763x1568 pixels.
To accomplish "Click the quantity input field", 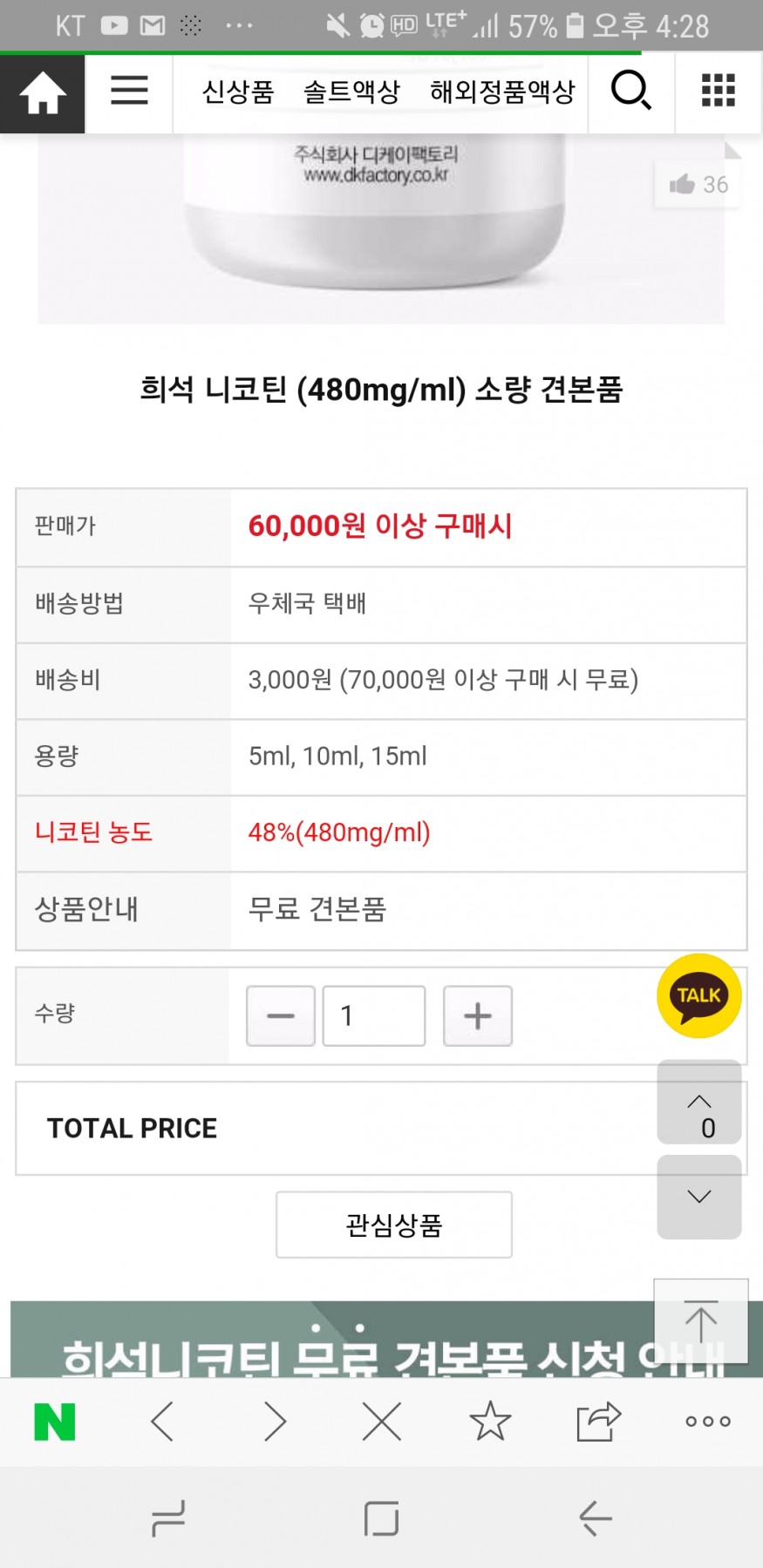I will coord(374,1016).
